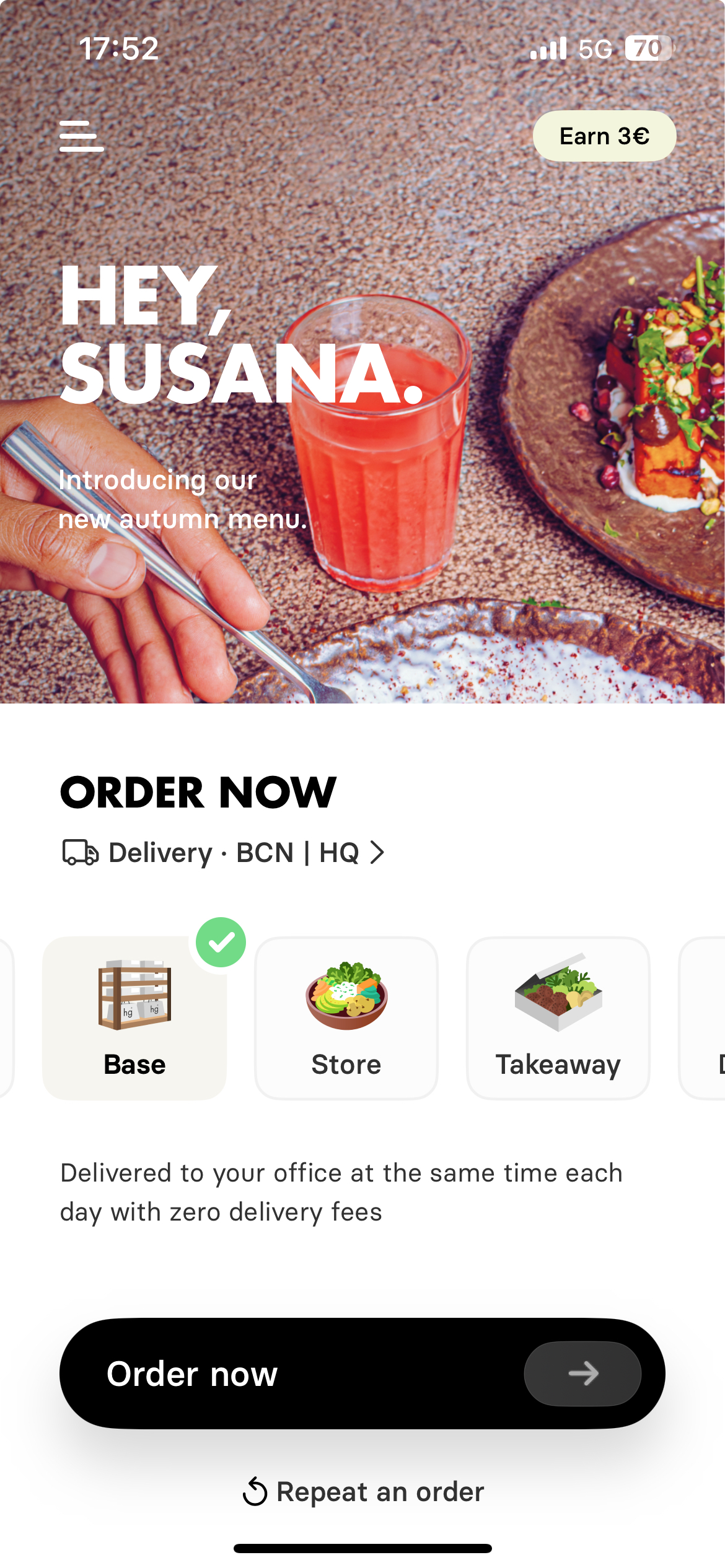The height and width of the screenshot is (1568, 725).
Task: Tap the home indicator bar
Action: [x=362, y=1548]
